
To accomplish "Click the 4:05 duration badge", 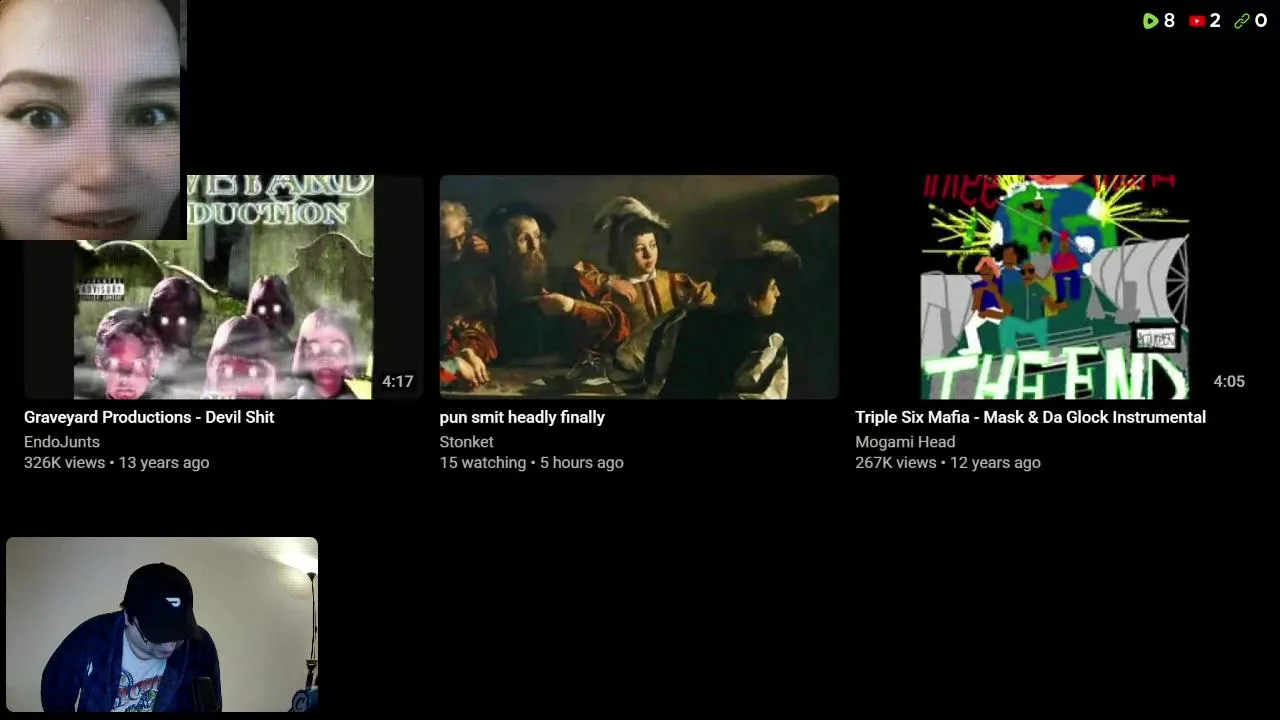I will (x=1229, y=381).
